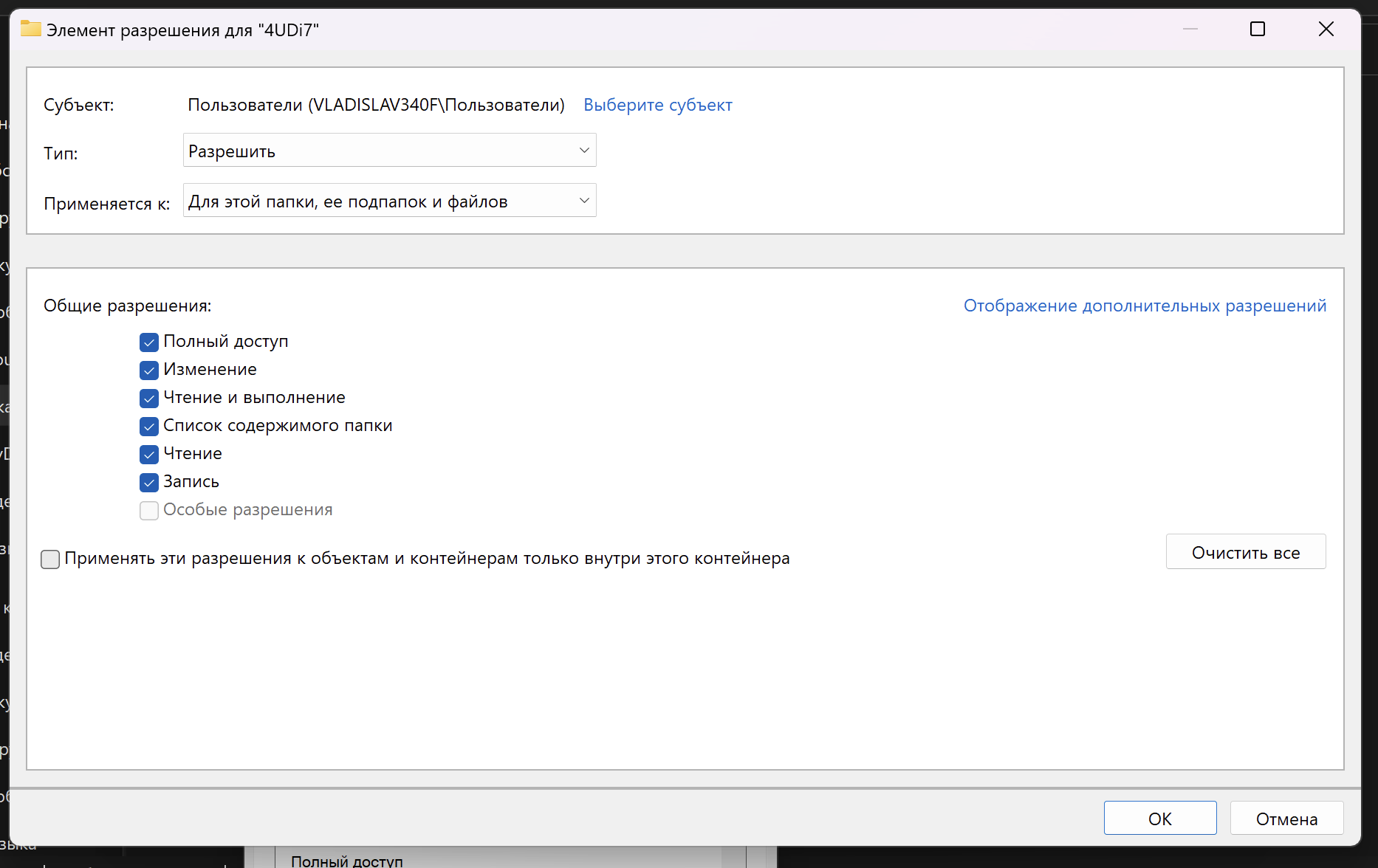
Task: Click the chevron arrow of the Тип combo box
Action: [x=584, y=151]
